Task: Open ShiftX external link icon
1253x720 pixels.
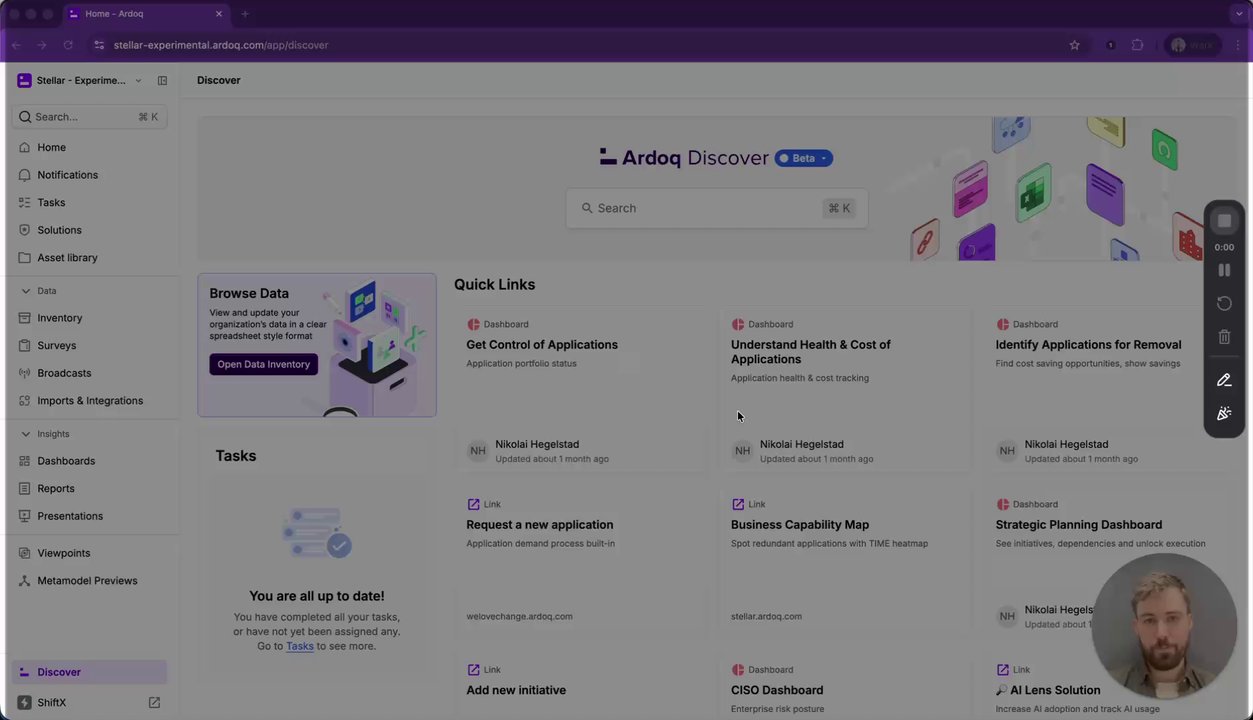Action: pos(154,703)
